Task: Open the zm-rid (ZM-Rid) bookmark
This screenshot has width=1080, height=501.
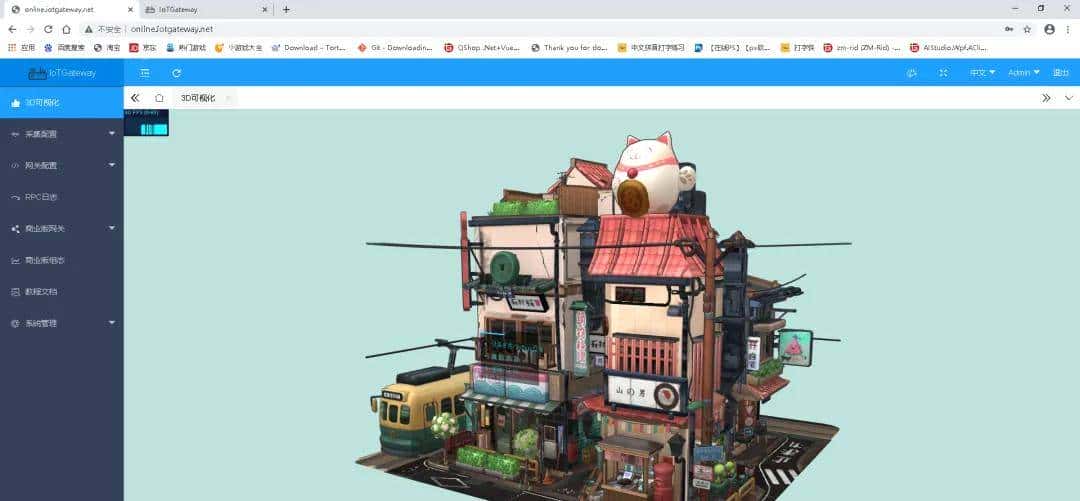Action: pos(862,48)
